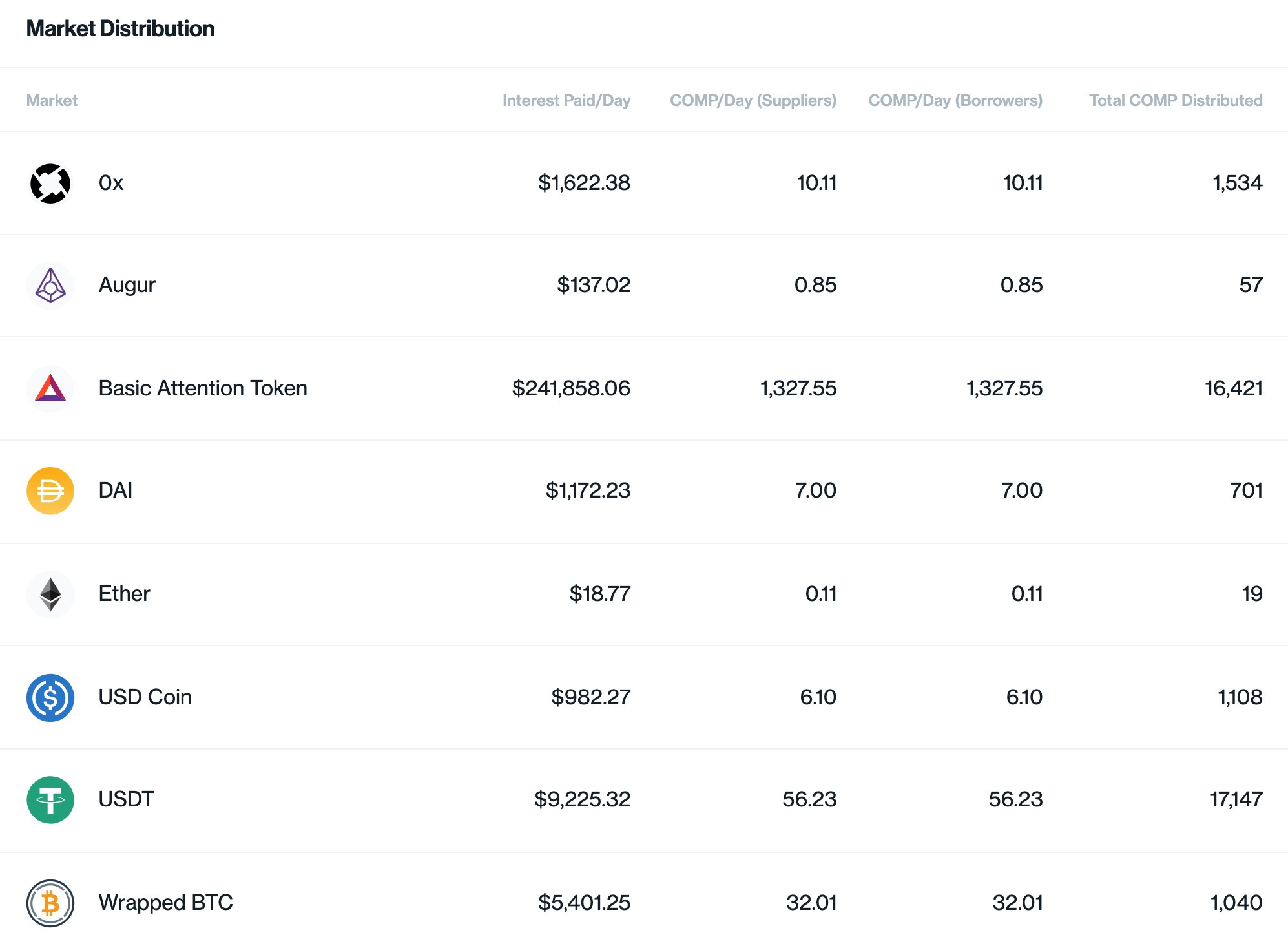This screenshot has width=1288, height=937.
Task: Open the Augur market name
Action: coord(127,286)
